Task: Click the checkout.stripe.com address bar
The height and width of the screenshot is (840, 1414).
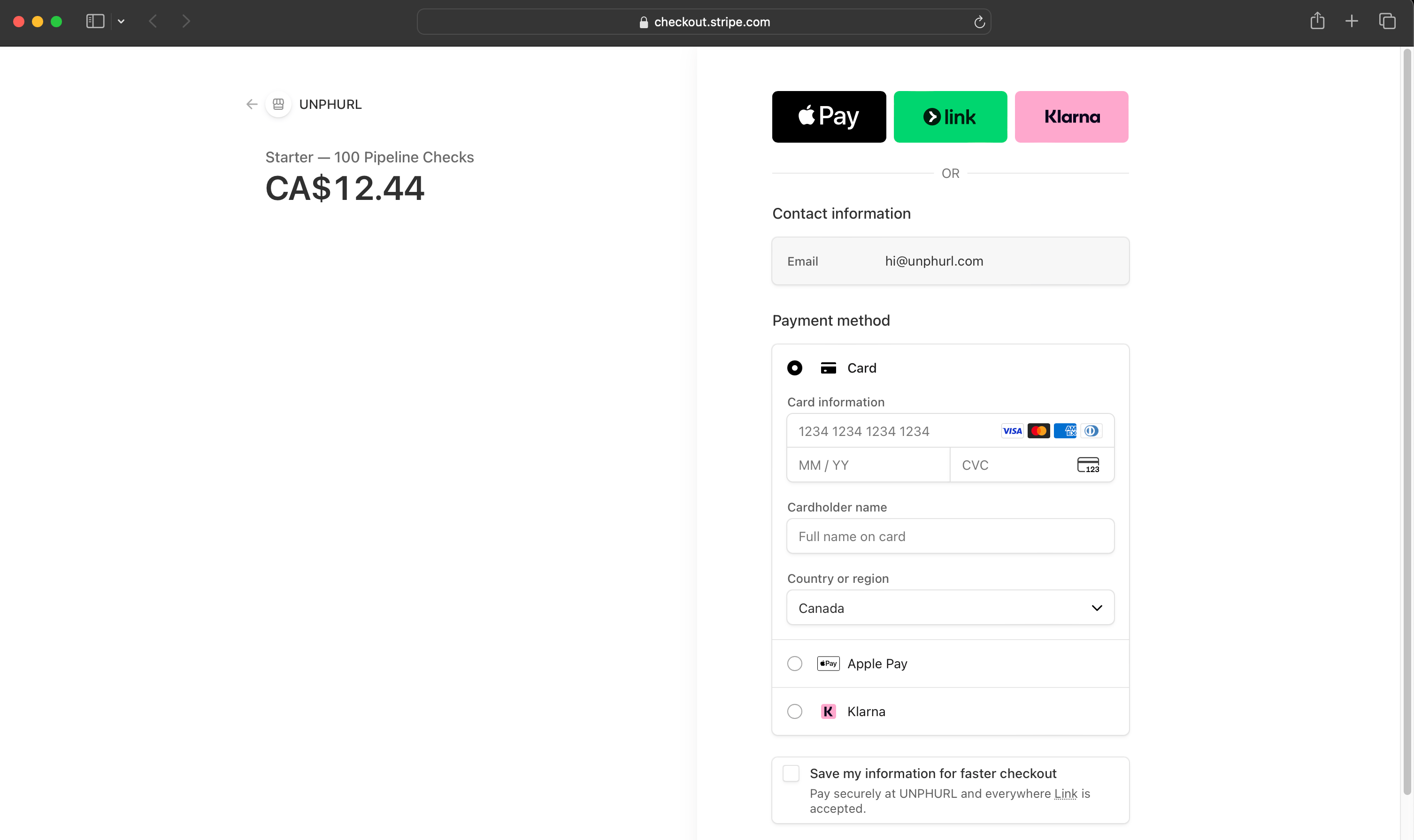Action: pyautogui.click(x=704, y=22)
